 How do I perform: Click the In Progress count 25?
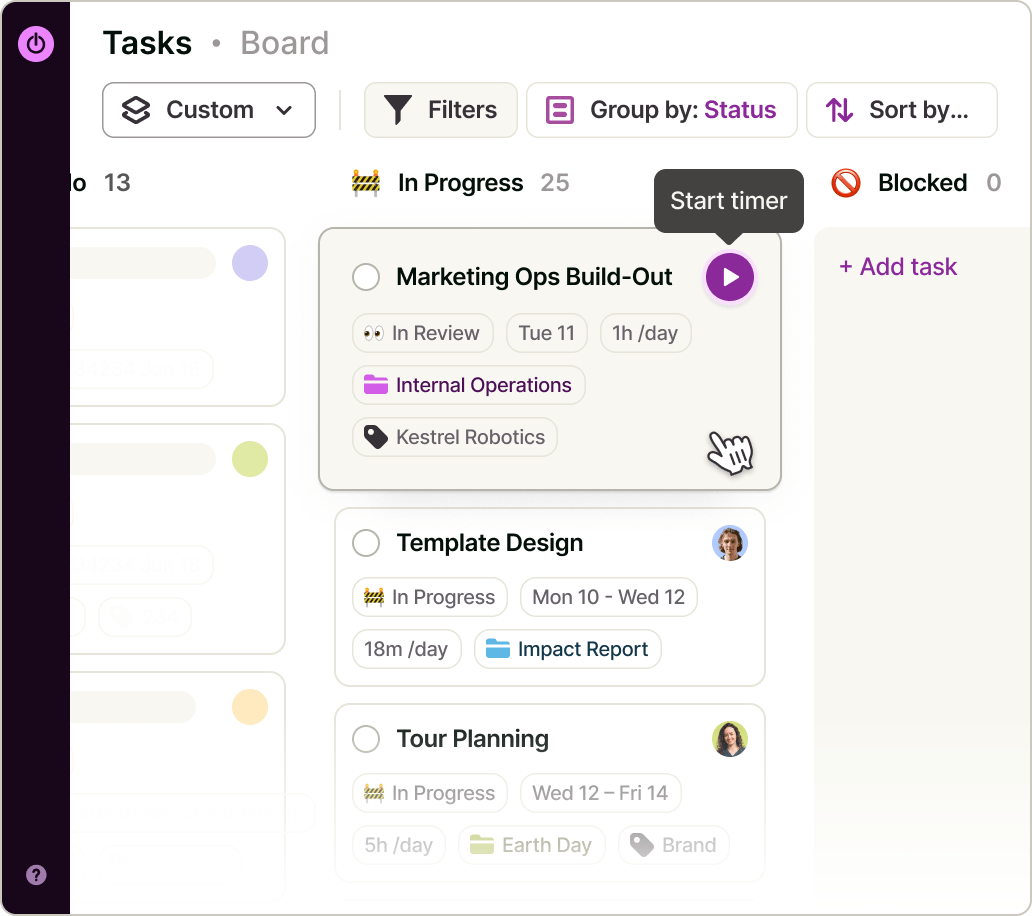(x=555, y=183)
